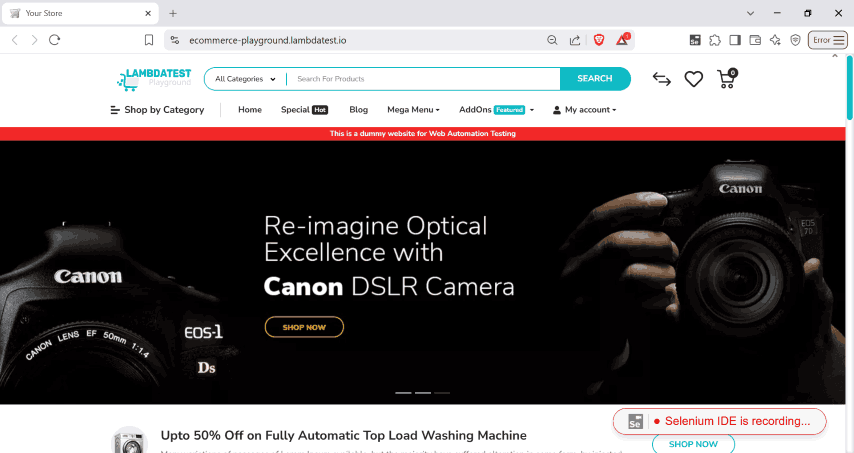Share this page icon
The width and height of the screenshot is (854, 453).
575,40
